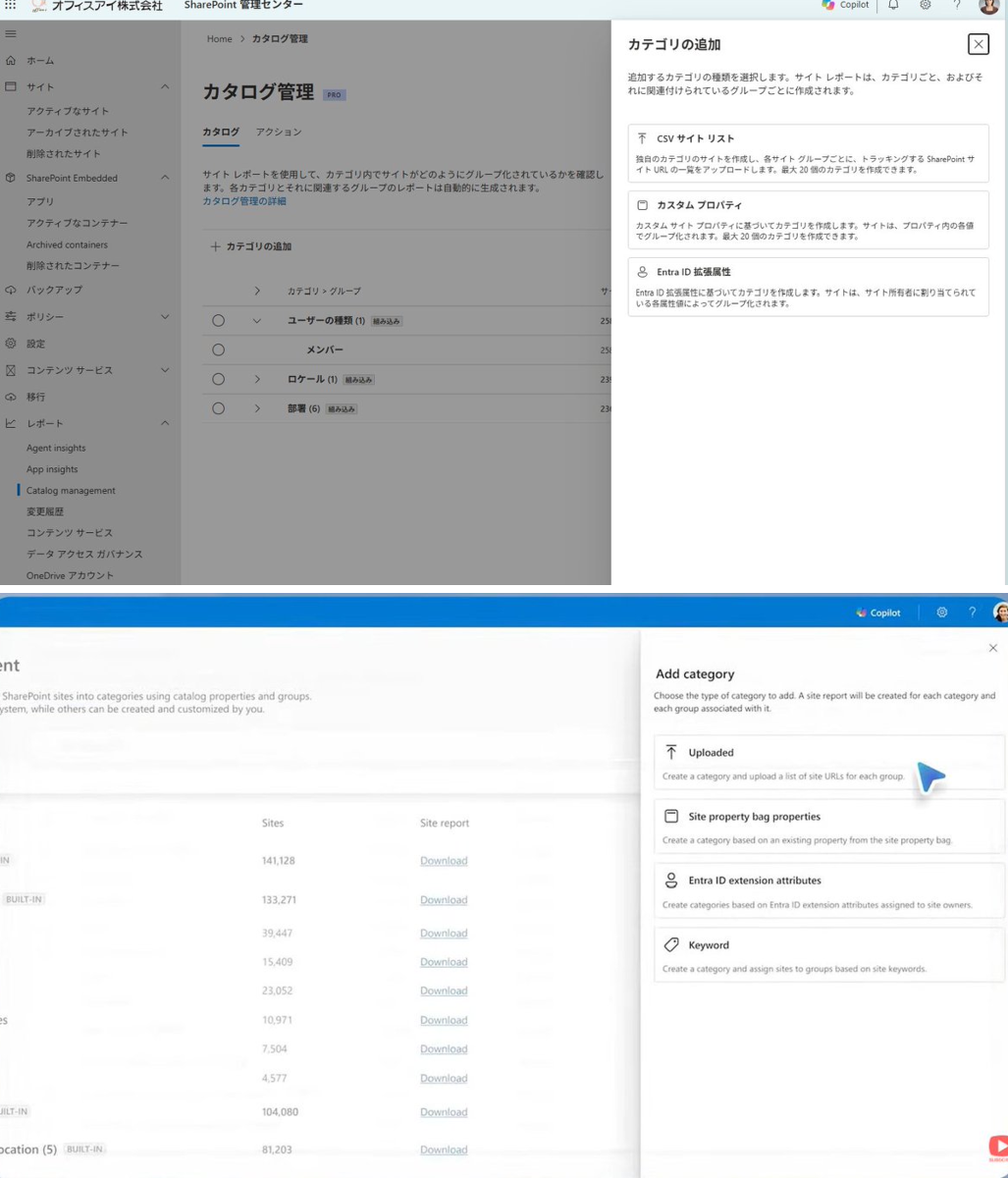
Task: Switch to the カタログ tab
Action: [x=221, y=132]
